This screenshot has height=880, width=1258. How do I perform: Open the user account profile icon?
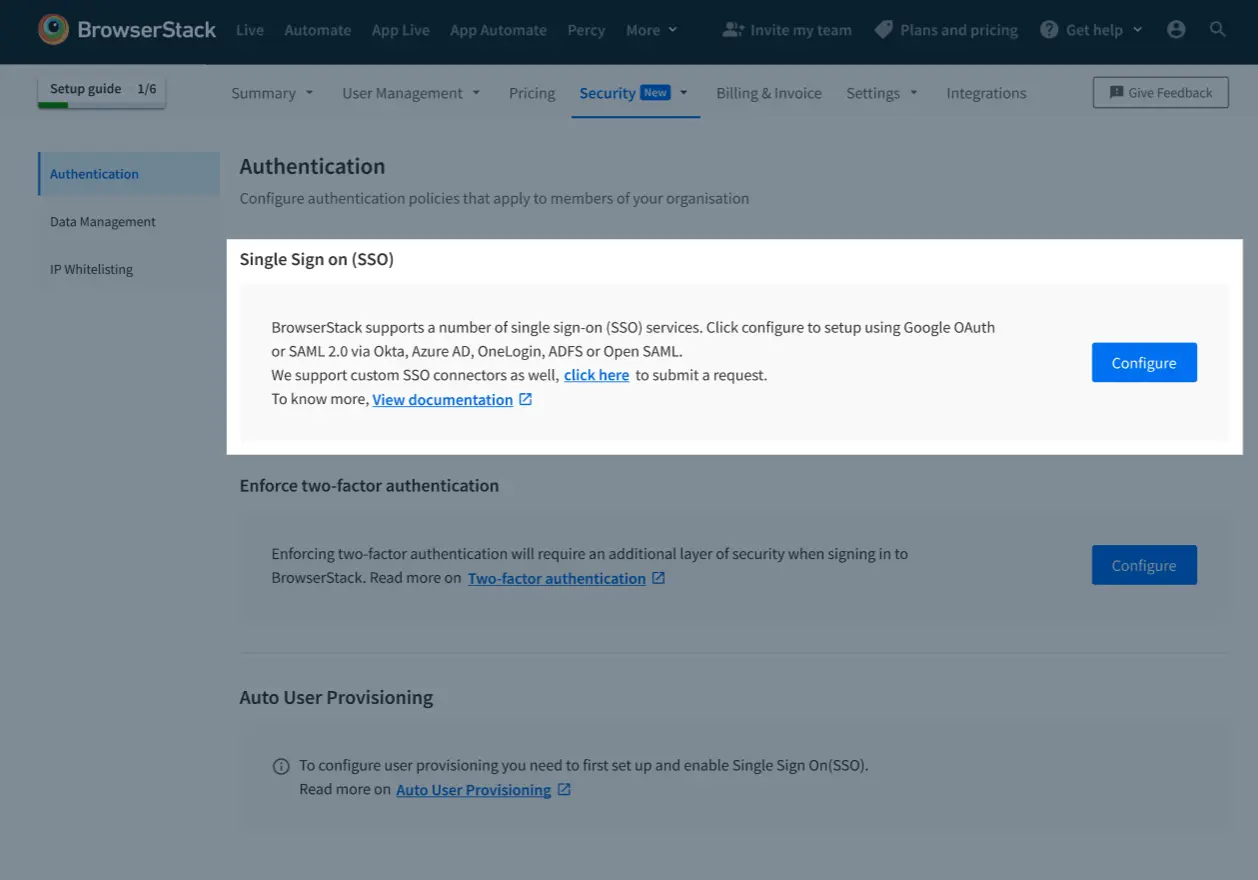(x=1176, y=30)
